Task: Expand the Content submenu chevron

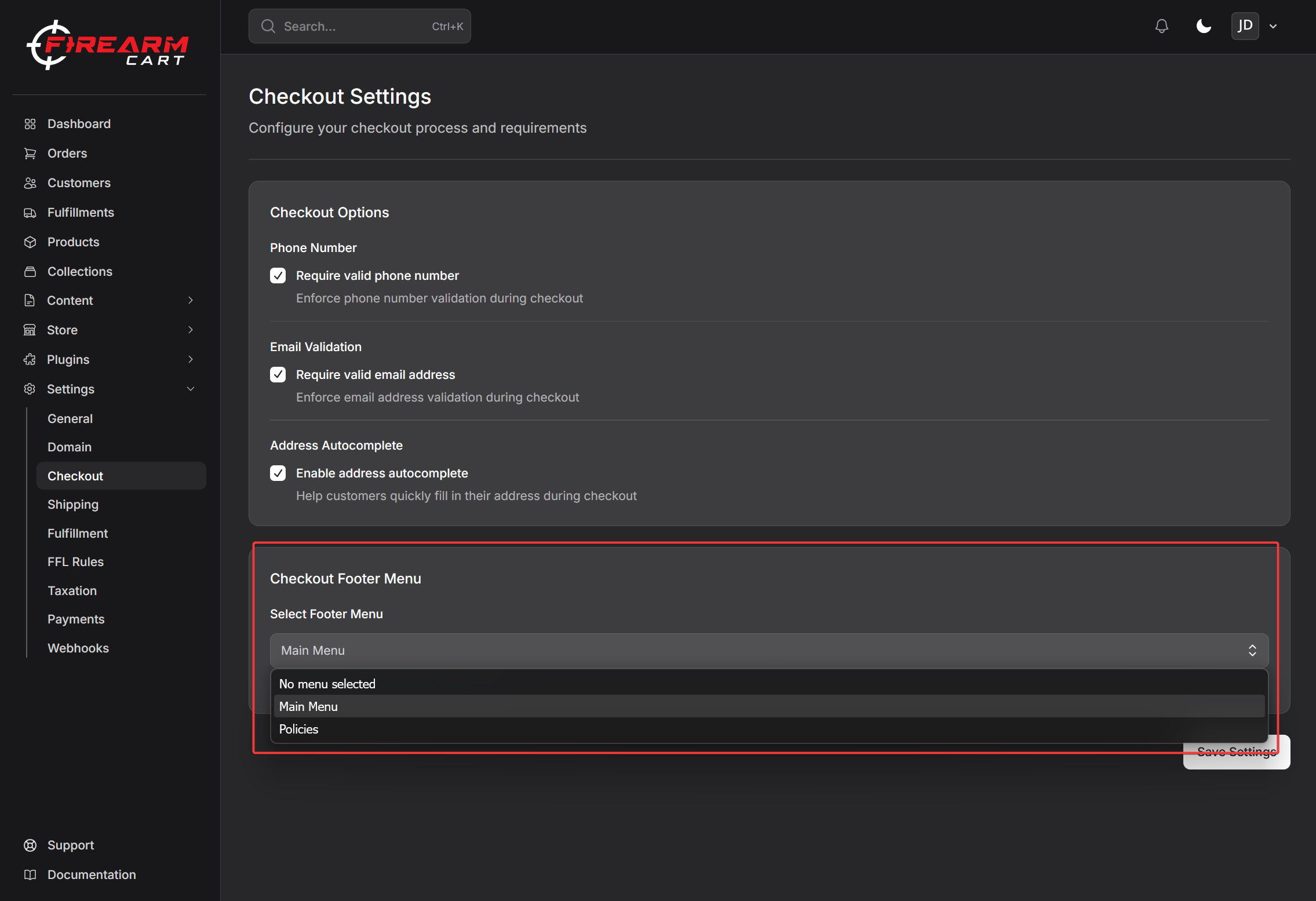Action: (x=191, y=300)
